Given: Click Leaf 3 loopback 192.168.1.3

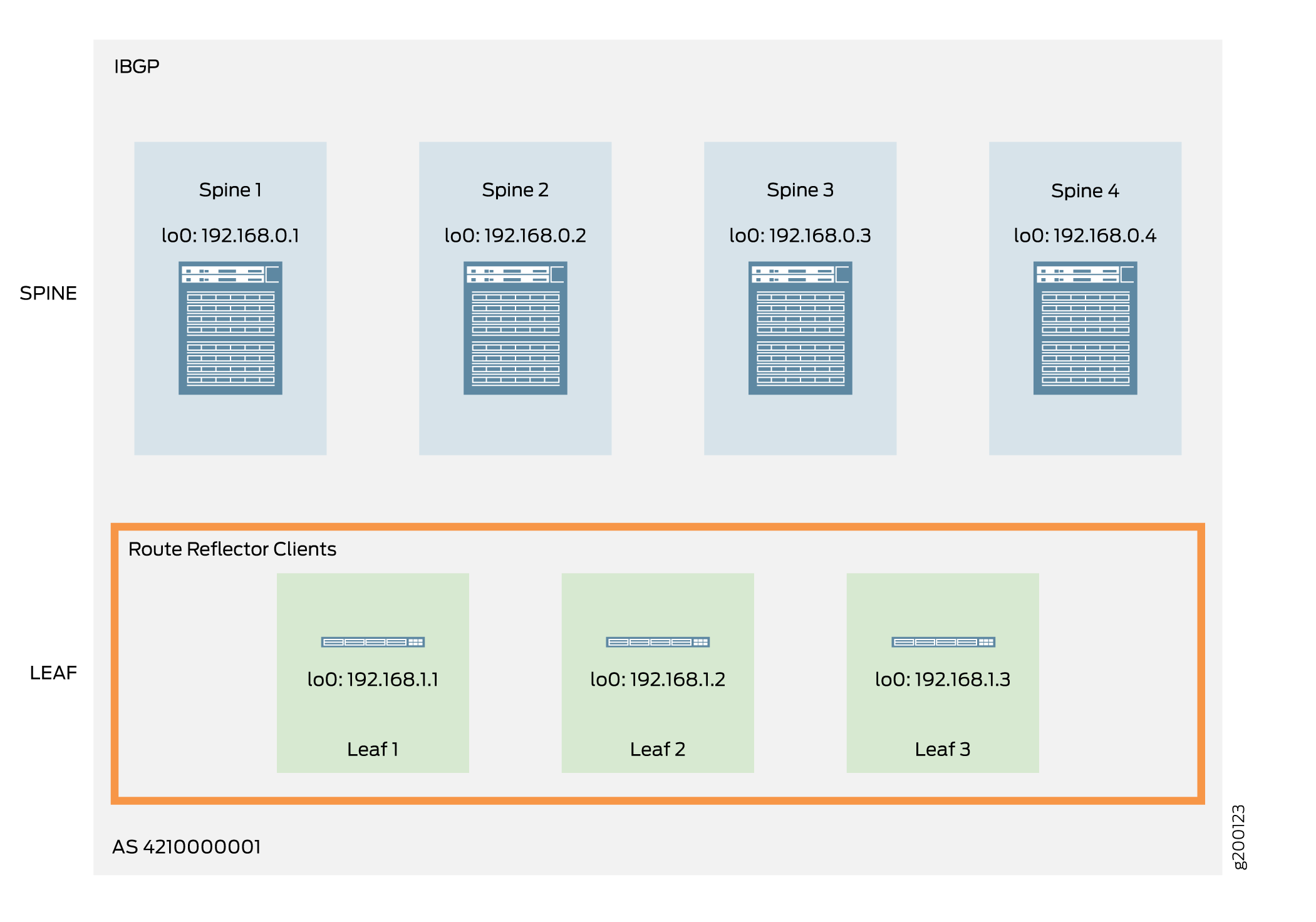Looking at the screenshot, I should (x=943, y=680).
